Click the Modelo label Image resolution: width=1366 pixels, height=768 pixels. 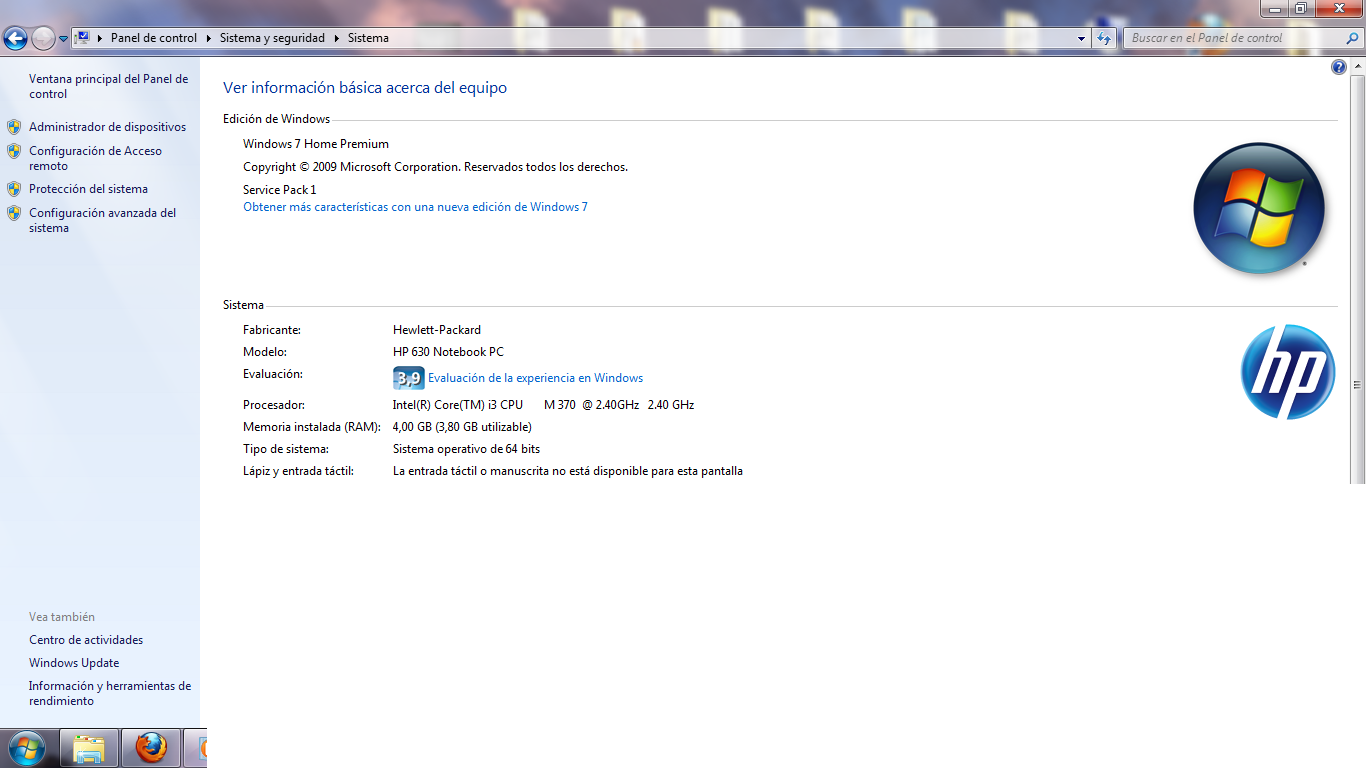point(265,352)
